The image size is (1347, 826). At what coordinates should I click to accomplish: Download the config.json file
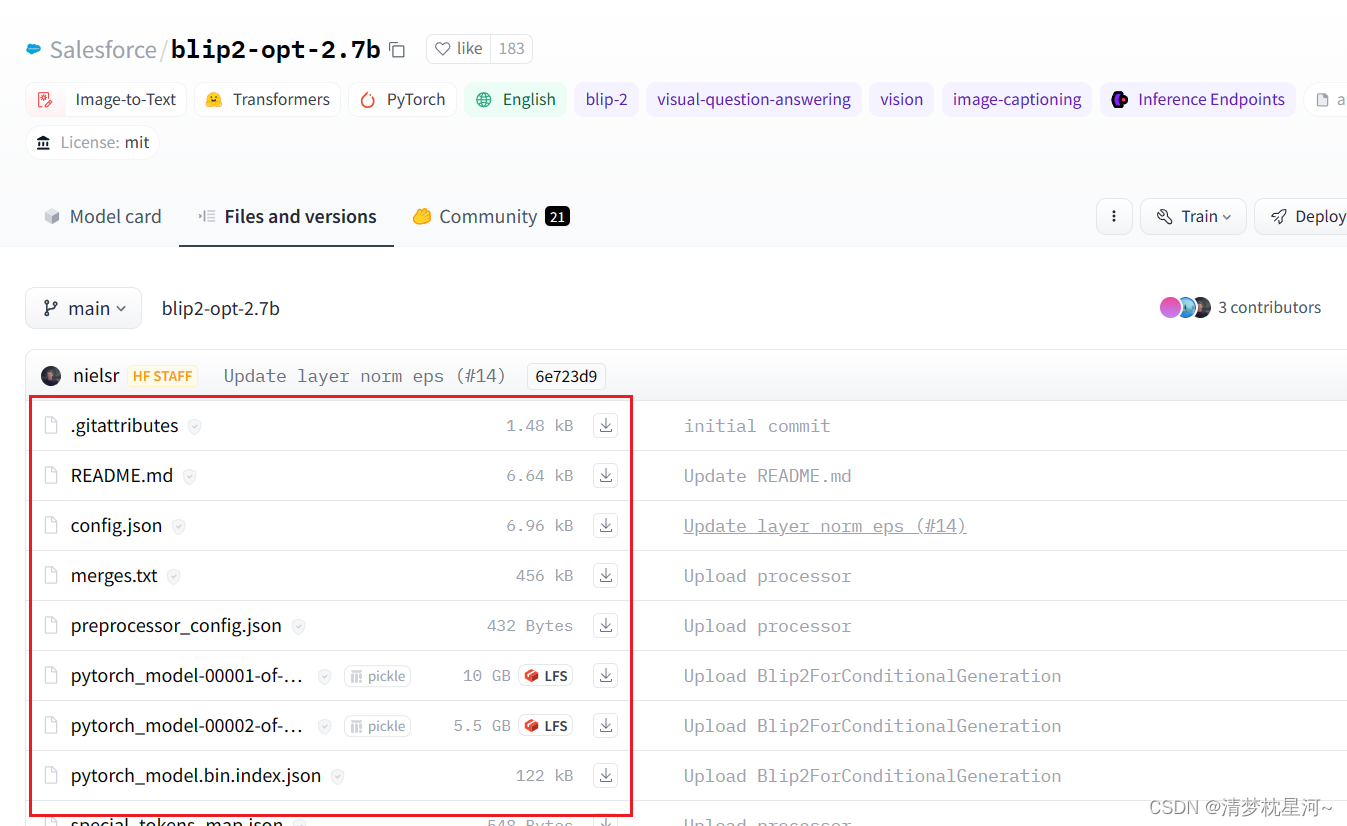(605, 525)
